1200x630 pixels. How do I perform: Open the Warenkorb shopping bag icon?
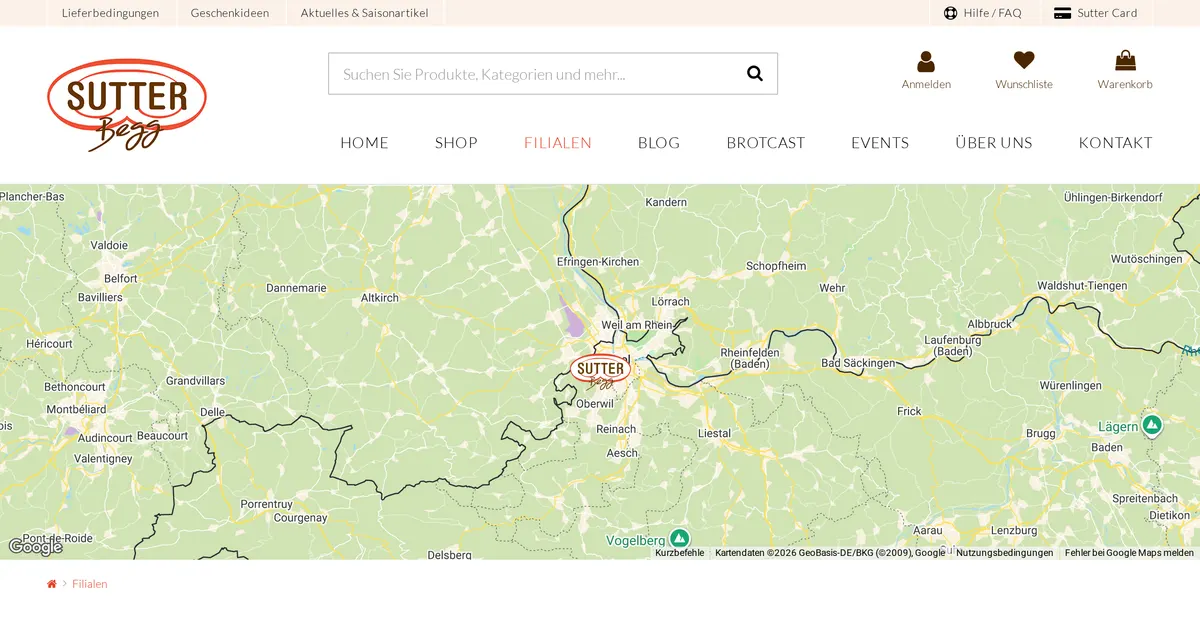coord(1125,60)
